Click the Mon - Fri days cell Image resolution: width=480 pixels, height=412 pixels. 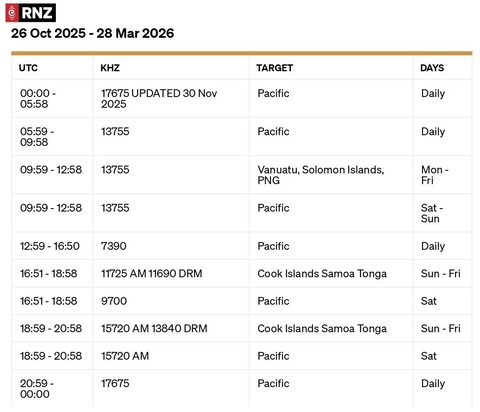(x=443, y=175)
